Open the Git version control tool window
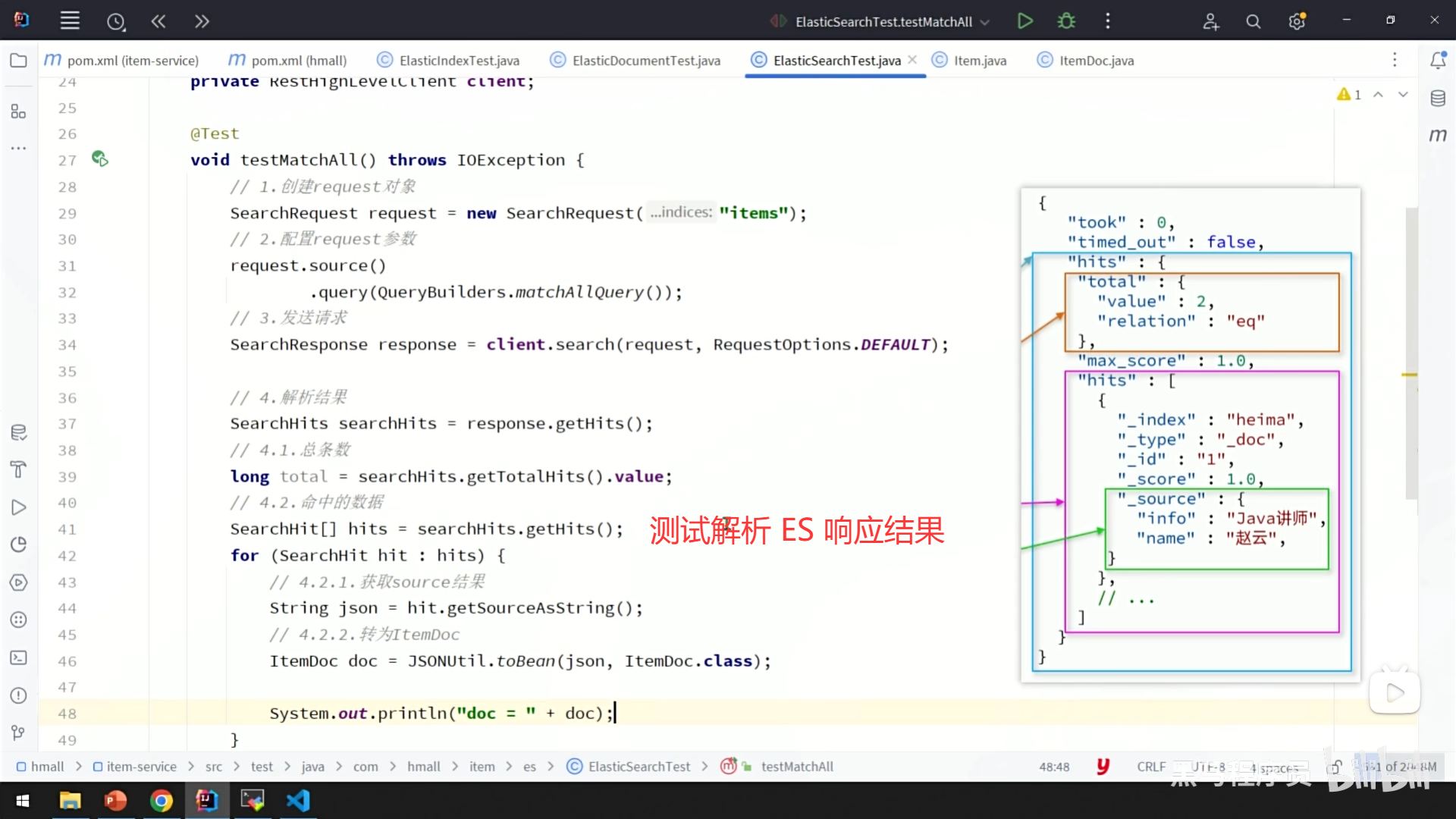 pyautogui.click(x=18, y=733)
